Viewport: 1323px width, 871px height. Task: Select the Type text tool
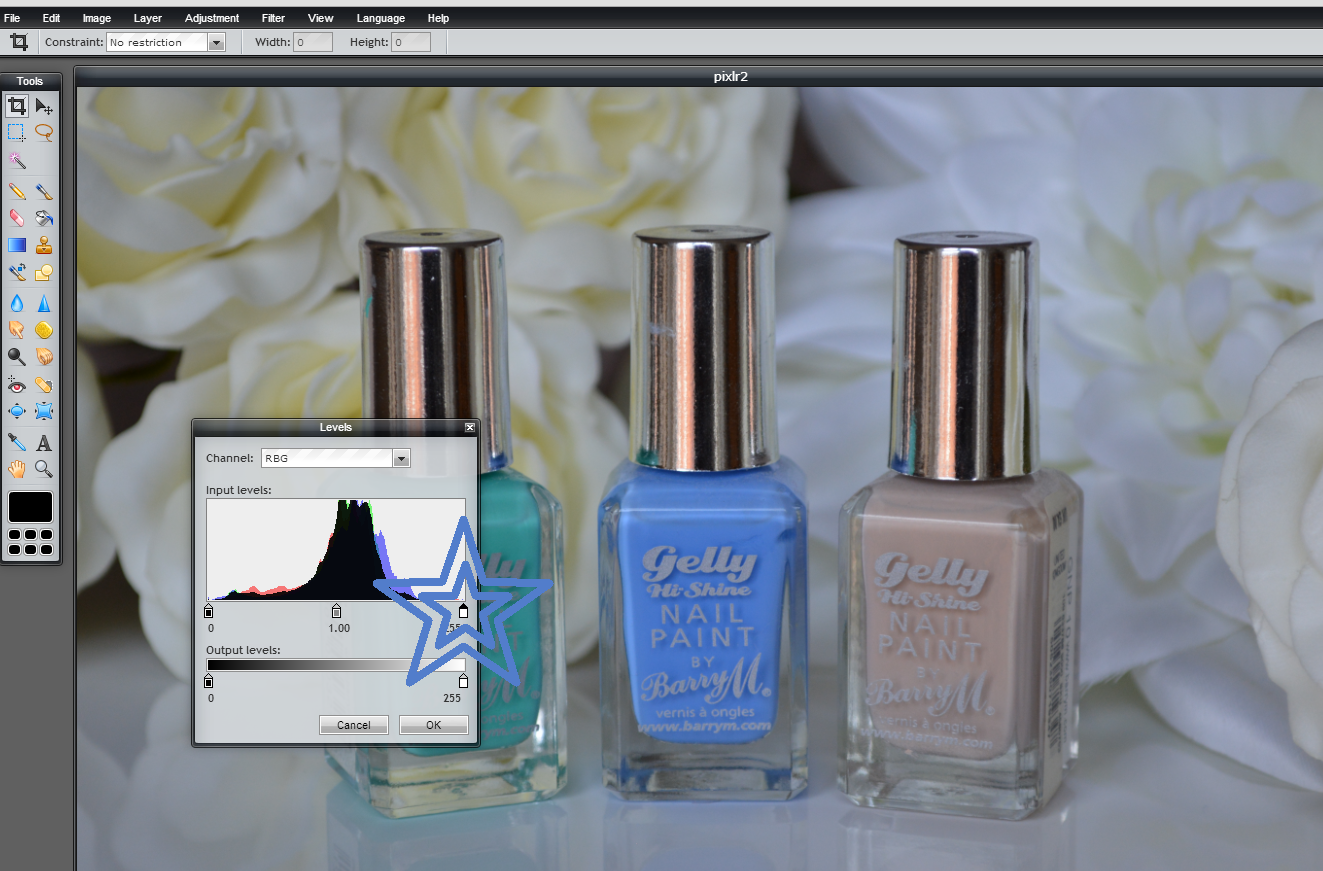[x=44, y=442]
